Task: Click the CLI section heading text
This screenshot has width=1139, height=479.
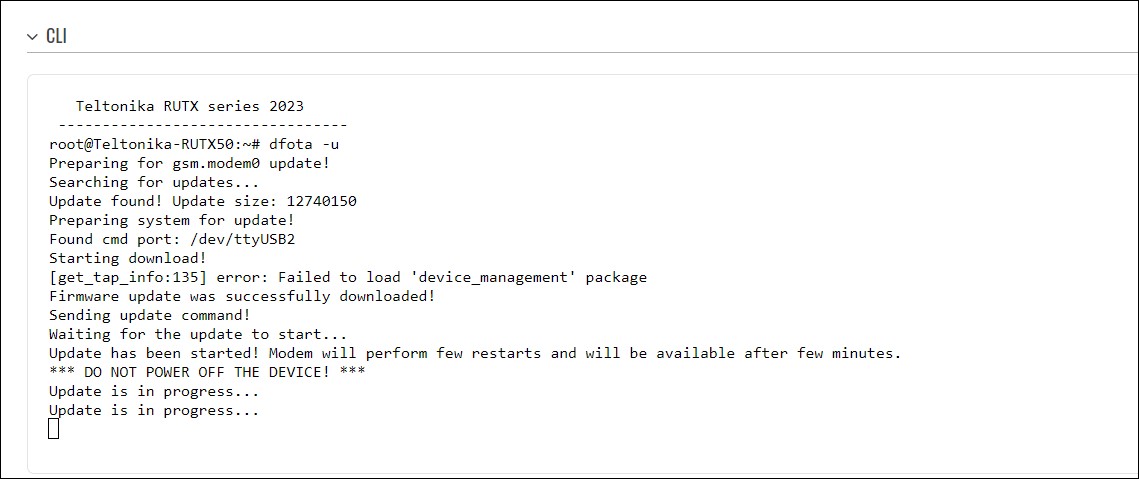Action: 56,37
